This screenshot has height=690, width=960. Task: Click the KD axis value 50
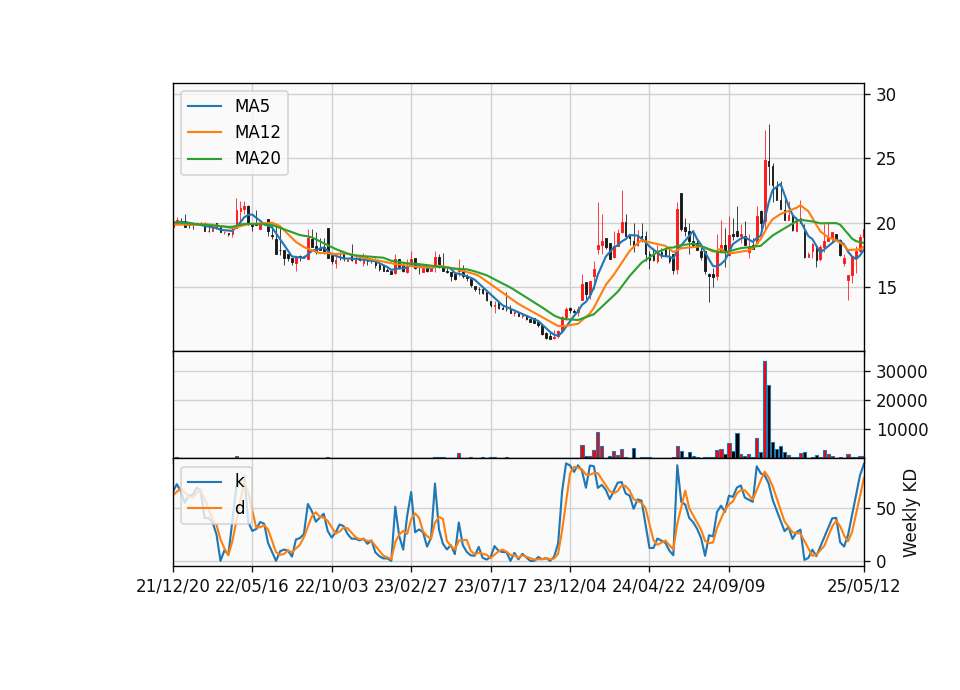(886, 509)
